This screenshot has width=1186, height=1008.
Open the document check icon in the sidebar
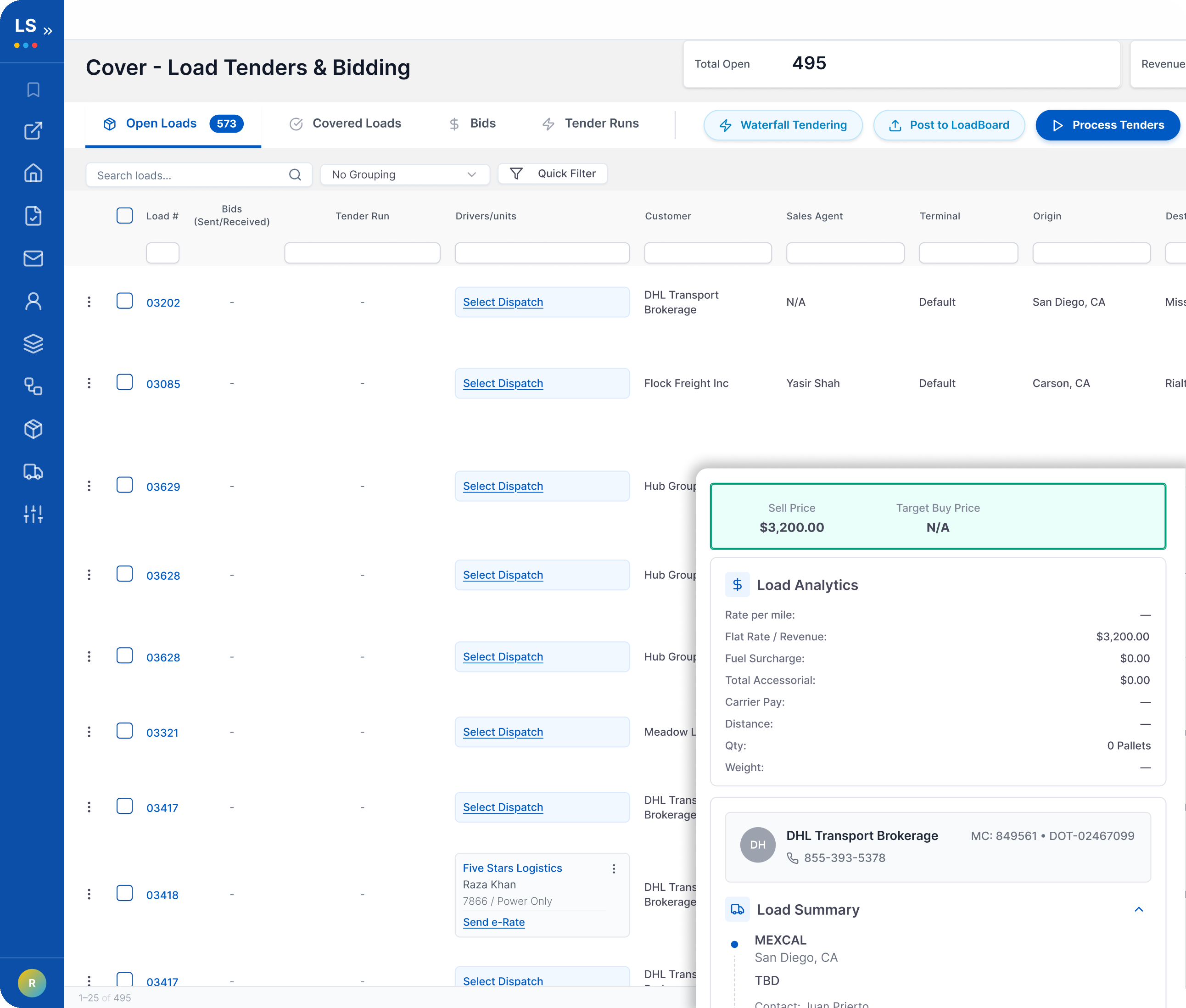coord(33,216)
